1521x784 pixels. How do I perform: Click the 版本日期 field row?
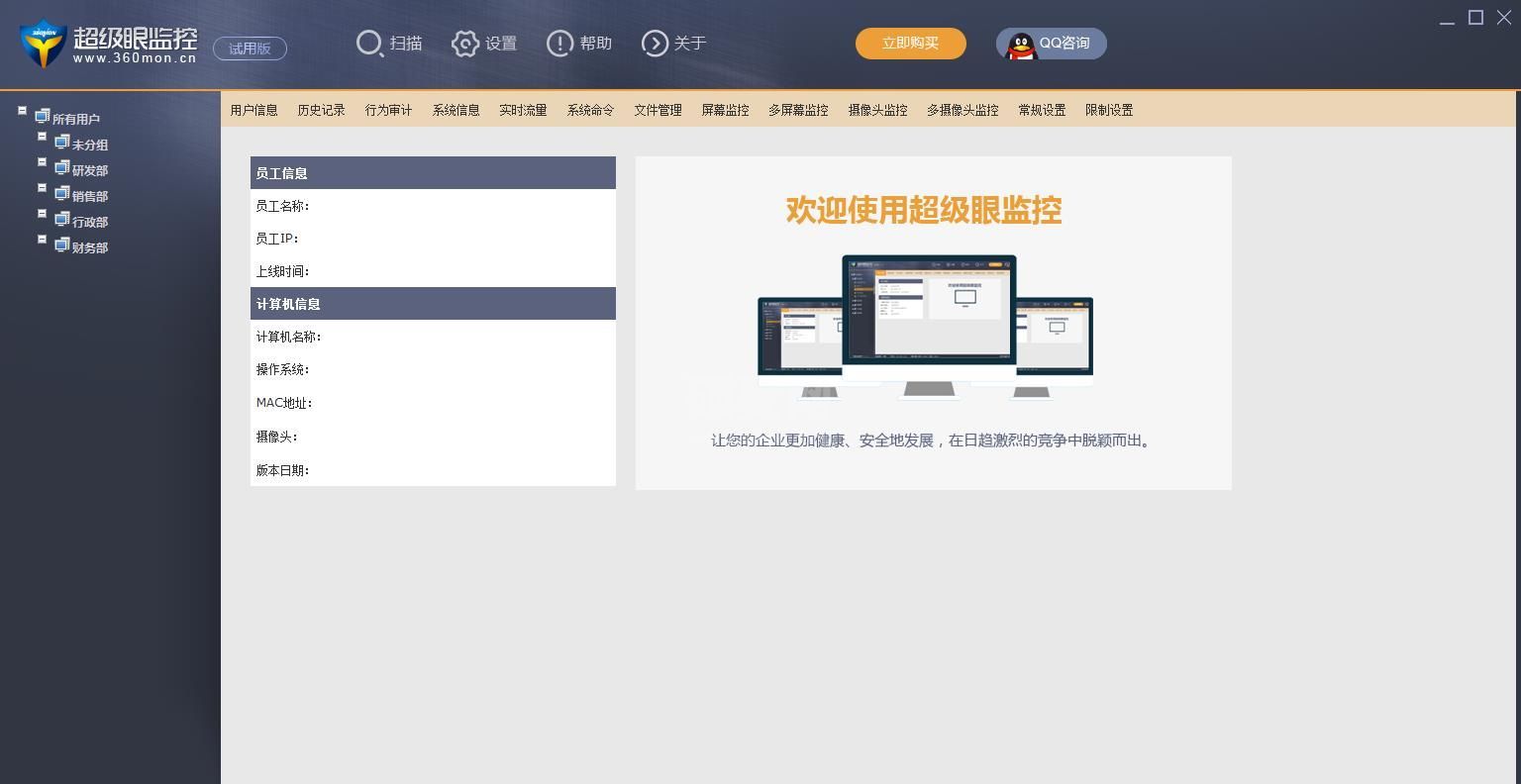(433, 470)
